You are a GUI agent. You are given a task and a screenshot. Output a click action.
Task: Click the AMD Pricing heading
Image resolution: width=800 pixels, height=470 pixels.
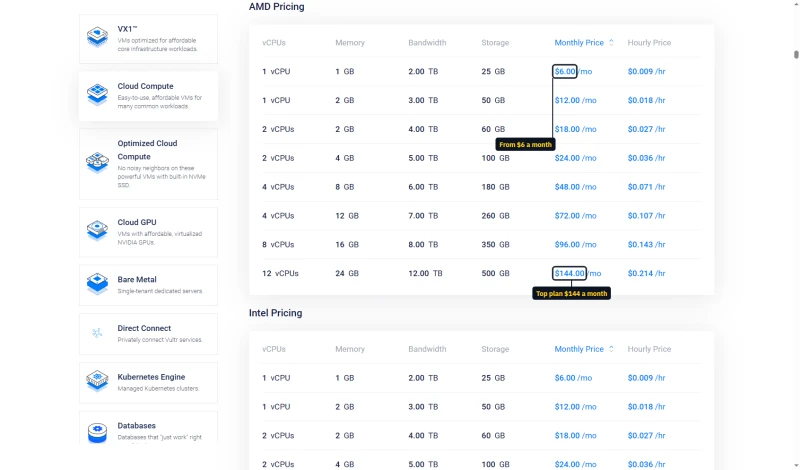[x=277, y=7]
